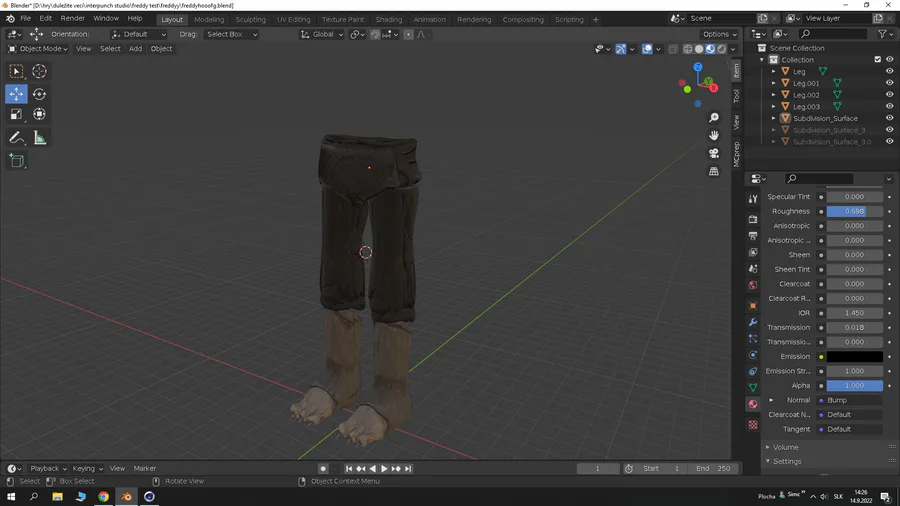Select the Select Box tool icon
This screenshot has width=900, height=506.
coord(16,71)
